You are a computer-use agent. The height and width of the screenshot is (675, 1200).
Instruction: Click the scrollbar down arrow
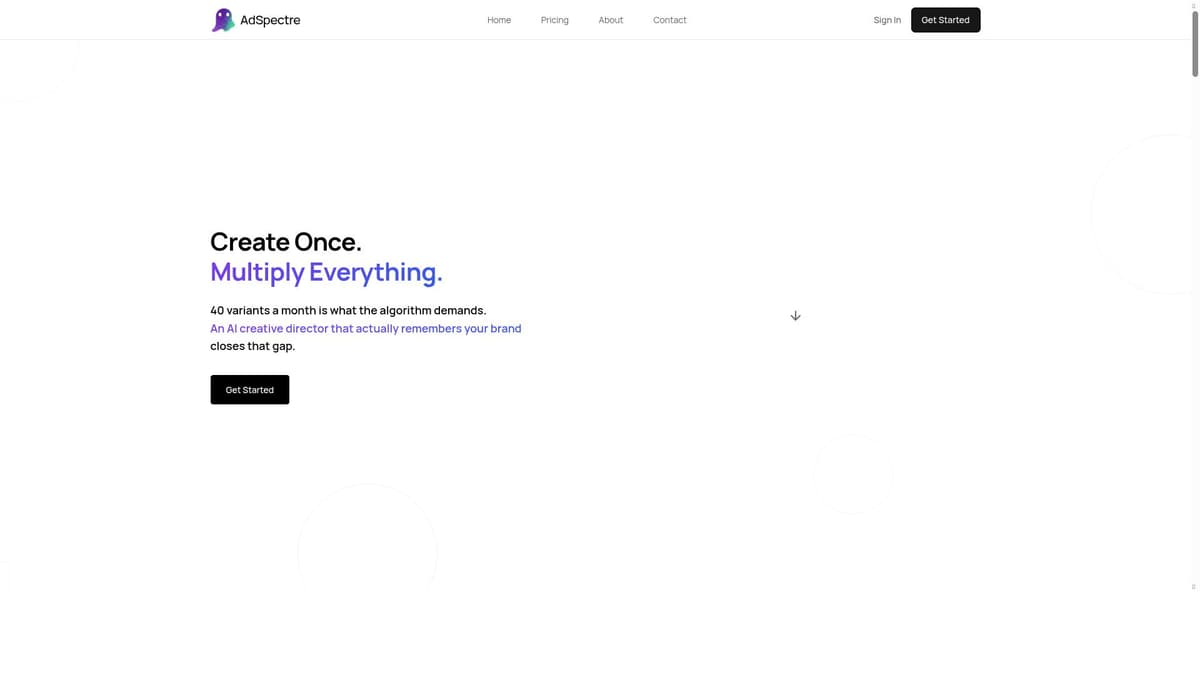pos(1194,587)
